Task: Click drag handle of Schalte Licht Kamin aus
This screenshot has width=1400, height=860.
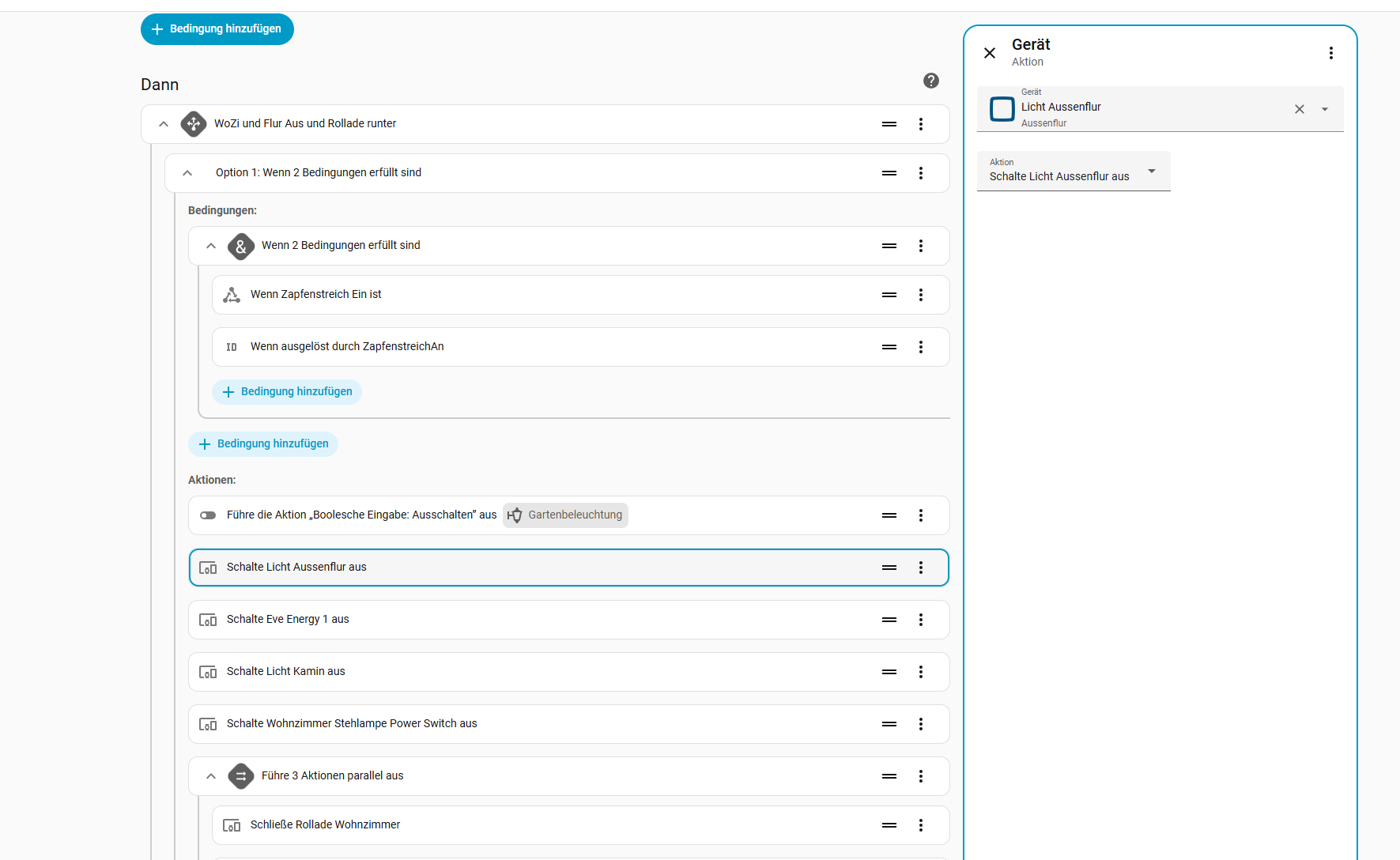Action: pyautogui.click(x=889, y=672)
